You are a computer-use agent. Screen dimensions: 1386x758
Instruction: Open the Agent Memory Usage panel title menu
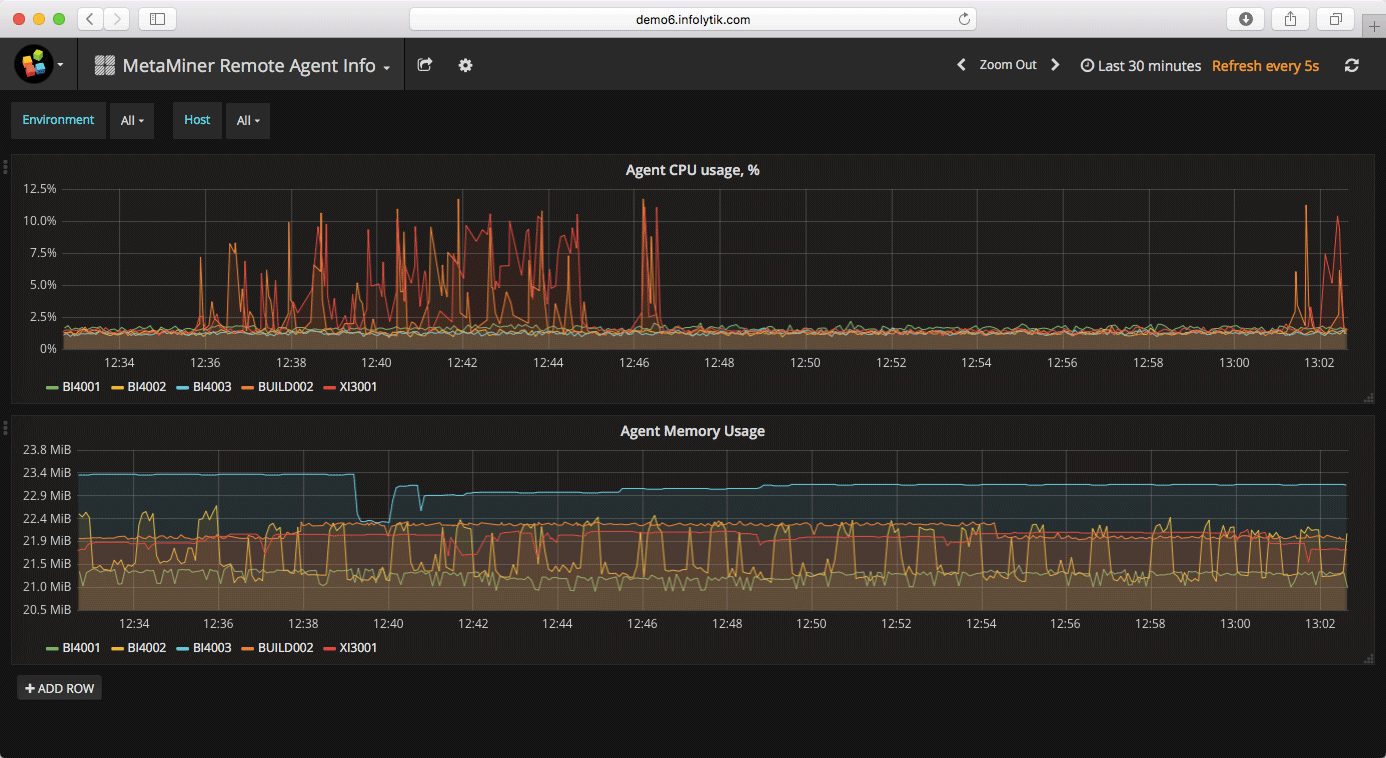click(x=692, y=431)
